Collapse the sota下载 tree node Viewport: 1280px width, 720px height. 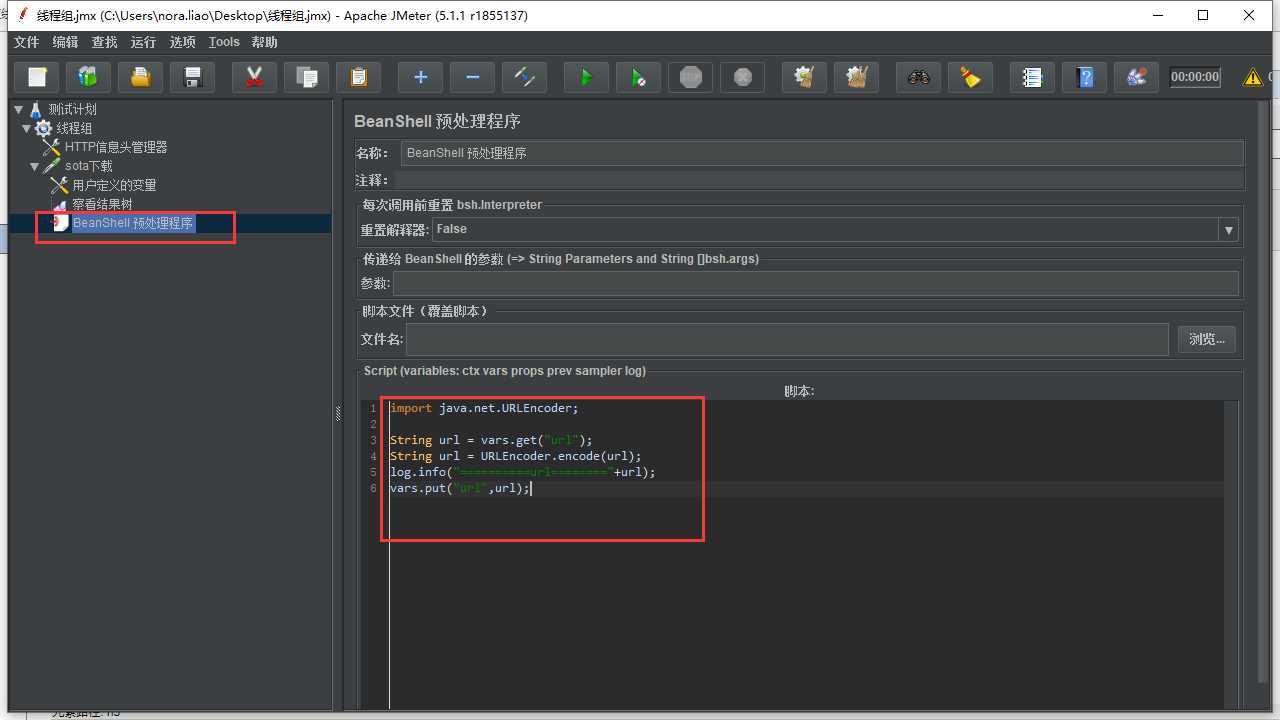pyautogui.click(x=35, y=166)
